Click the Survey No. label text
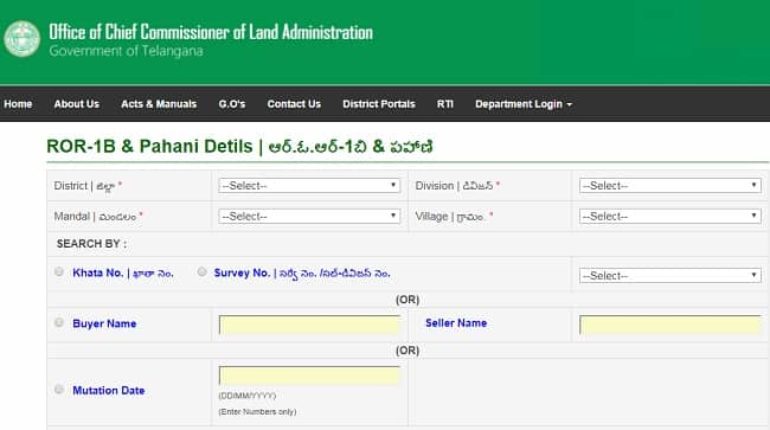The height and width of the screenshot is (430, 770). tap(302, 273)
